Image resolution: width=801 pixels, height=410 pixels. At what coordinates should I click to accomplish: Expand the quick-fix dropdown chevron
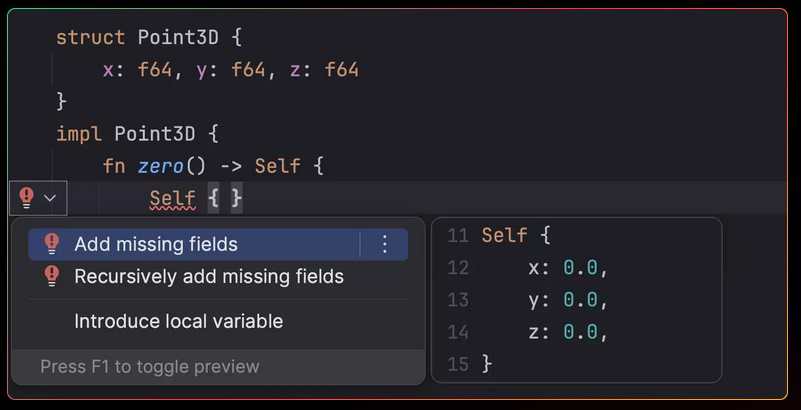pyautogui.click(x=50, y=198)
